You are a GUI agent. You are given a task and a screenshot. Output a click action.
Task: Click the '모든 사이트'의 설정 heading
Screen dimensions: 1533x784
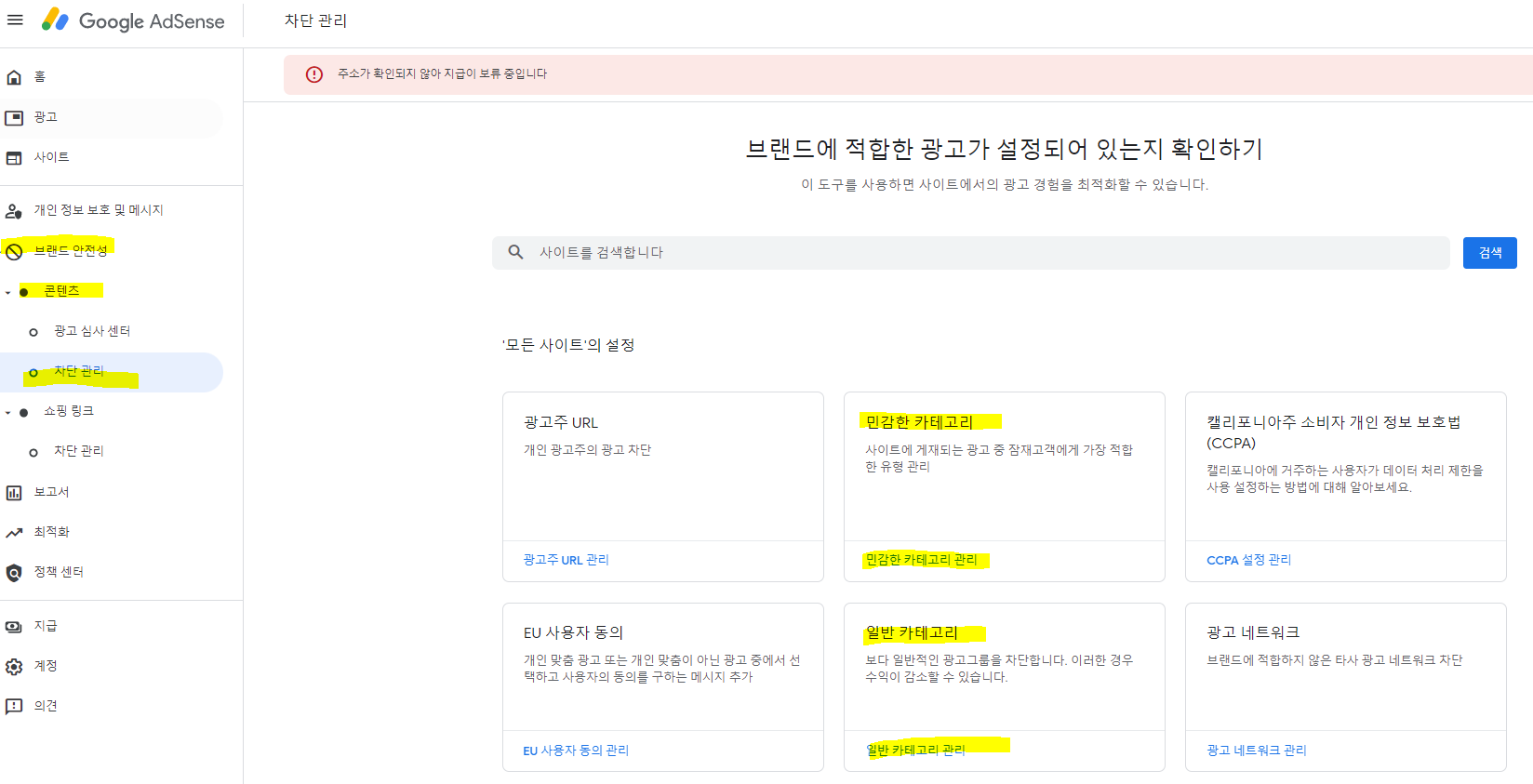tap(568, 345)
